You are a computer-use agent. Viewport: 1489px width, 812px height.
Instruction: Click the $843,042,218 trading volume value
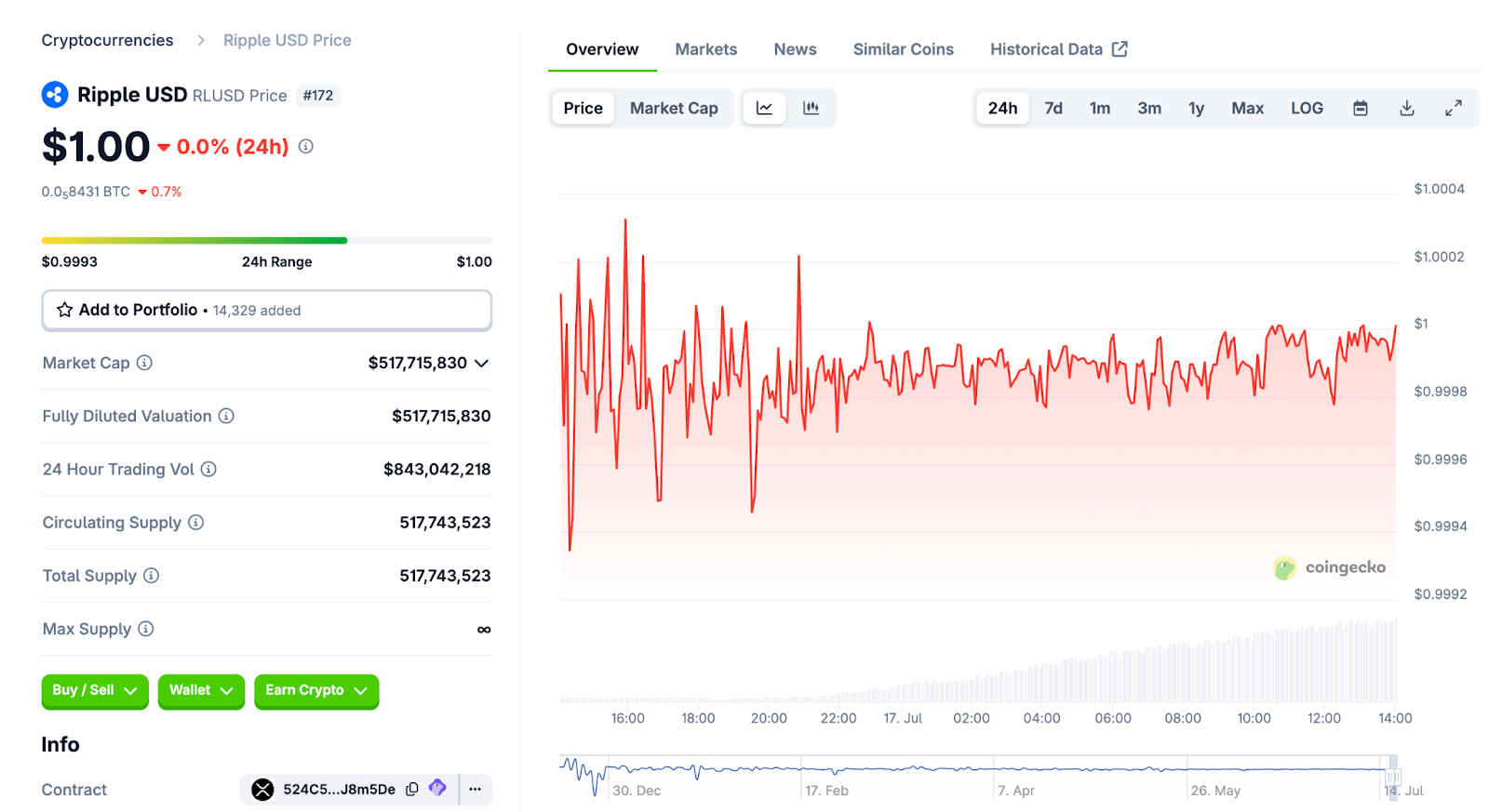(437, 469)
